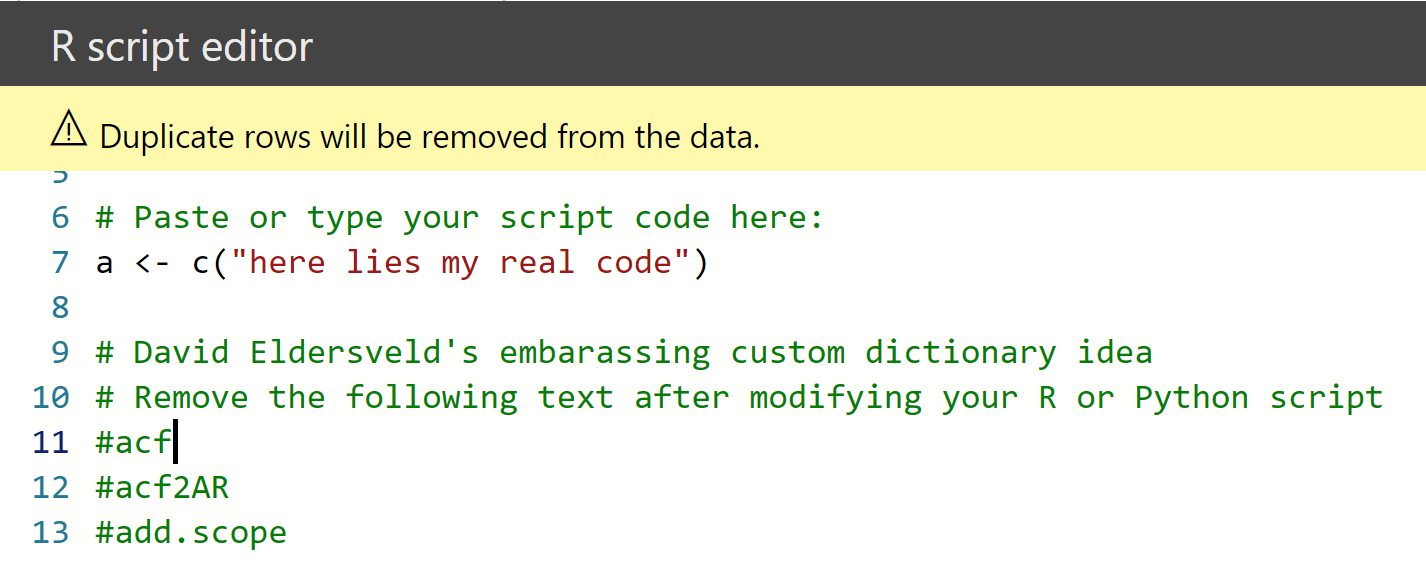
Task: Click the "here lies my real code" string
Action: 460,262
